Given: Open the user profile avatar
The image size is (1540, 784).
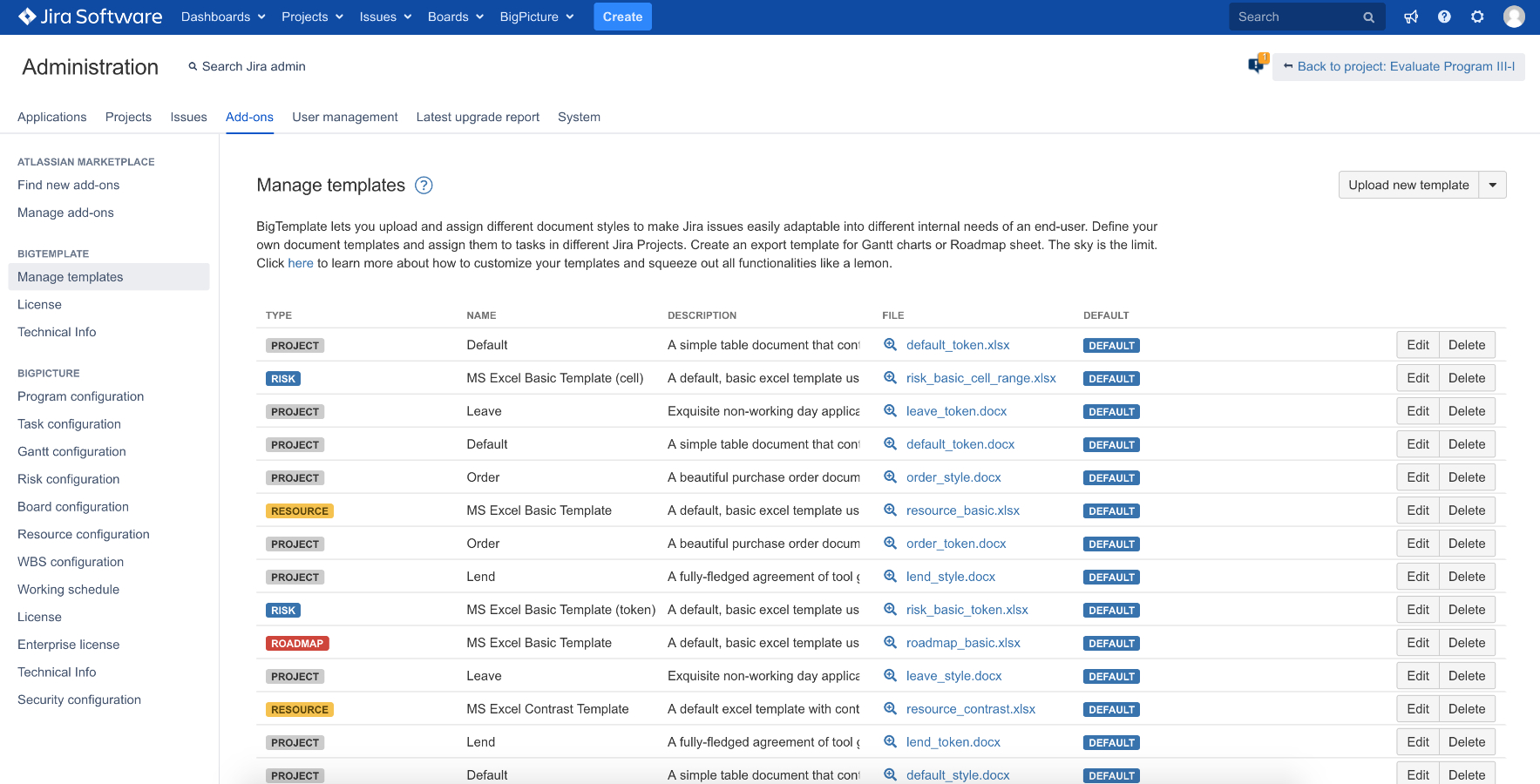Looking at the screenshot, I should 1514,17.
